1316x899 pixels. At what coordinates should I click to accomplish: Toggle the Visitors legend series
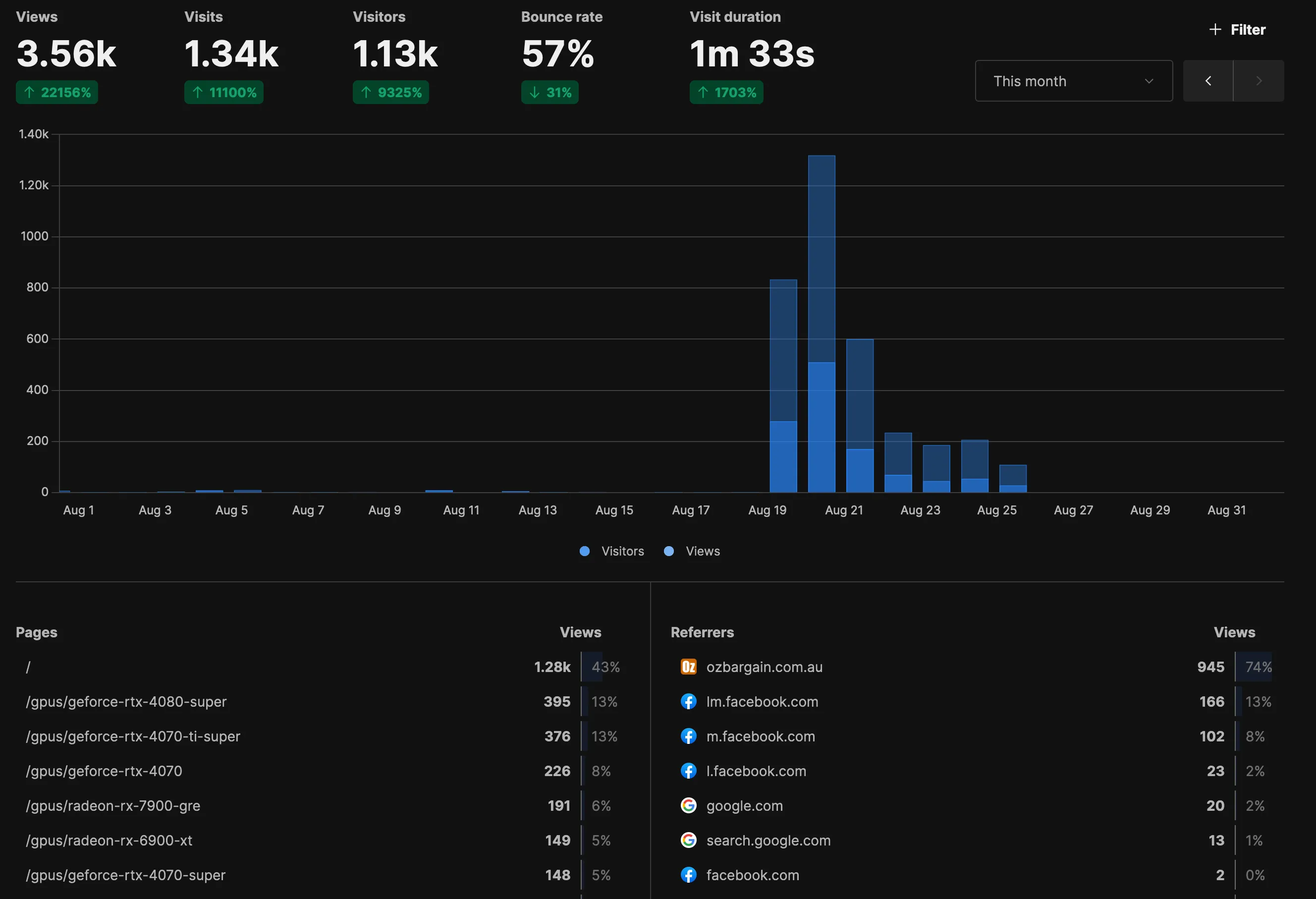(x=622, y=551)
